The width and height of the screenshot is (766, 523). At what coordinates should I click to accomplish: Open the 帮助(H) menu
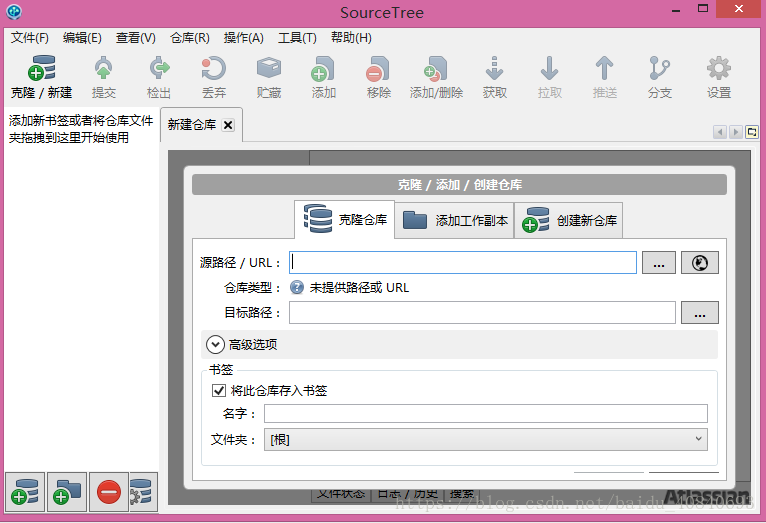point(351,38)
